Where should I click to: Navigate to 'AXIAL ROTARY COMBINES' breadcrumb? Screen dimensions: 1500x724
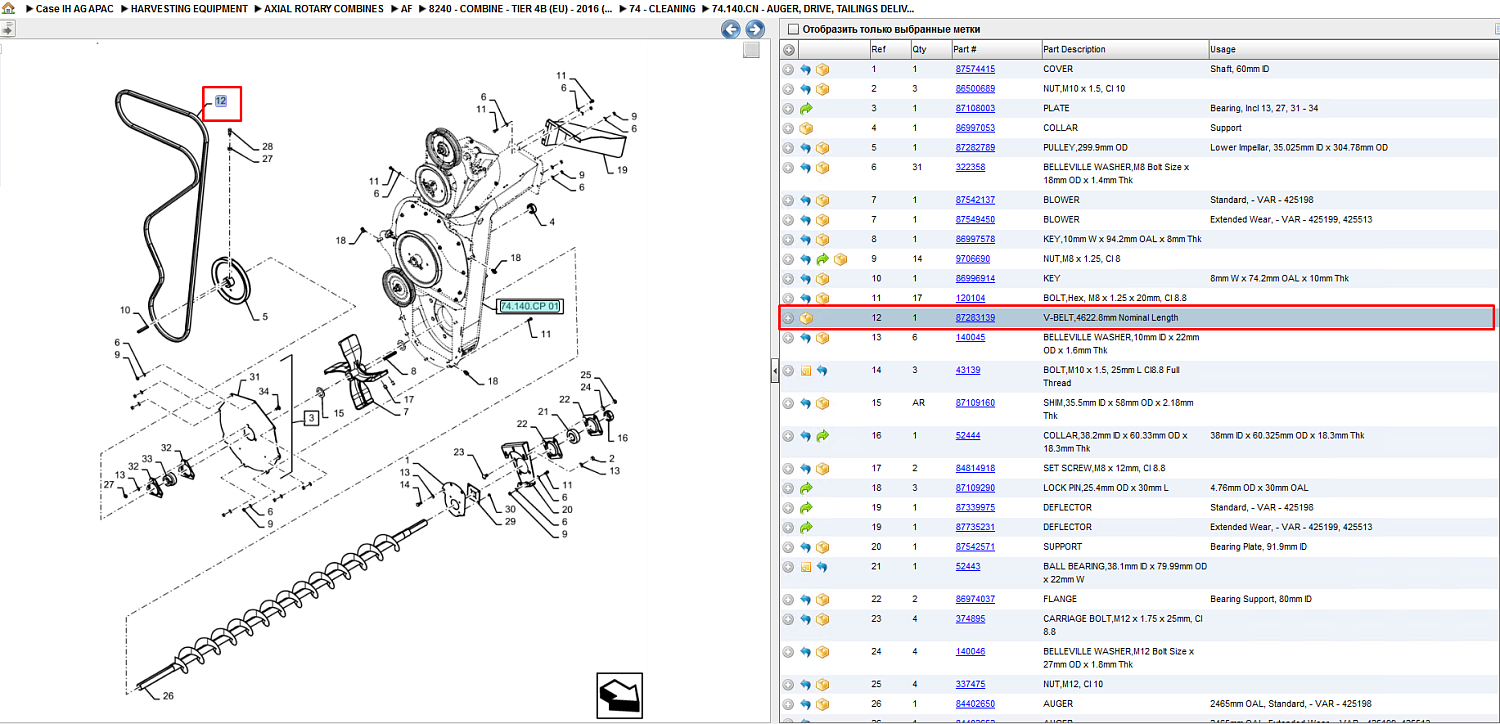click(324, 8)
